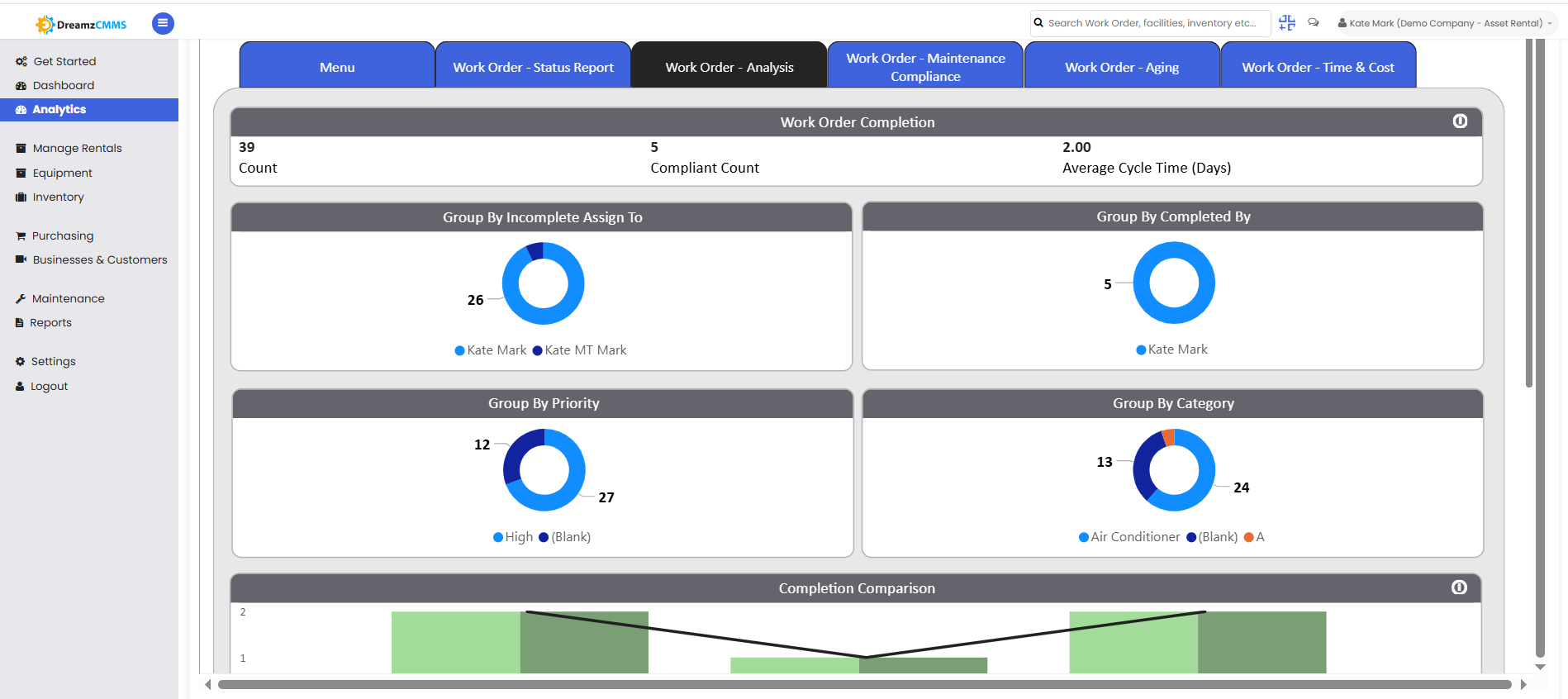Toggle the sidebar hamburger menu button

[163, 23]
